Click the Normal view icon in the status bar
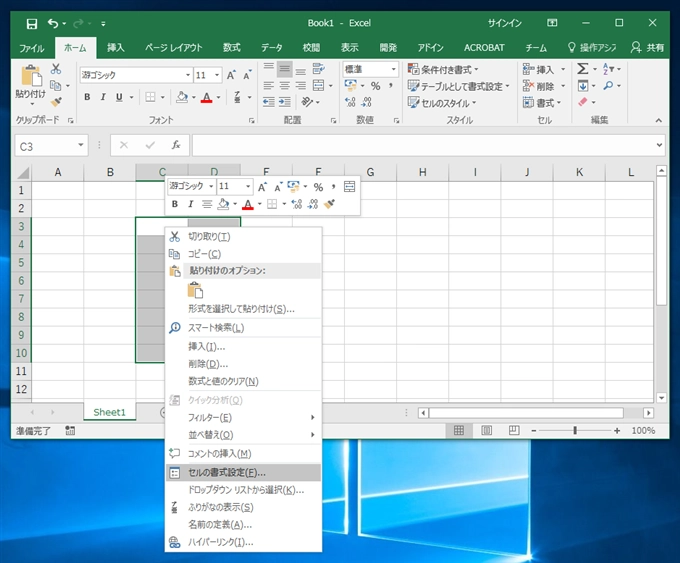Screen dimensions: 680x563 tap(459, 430)
